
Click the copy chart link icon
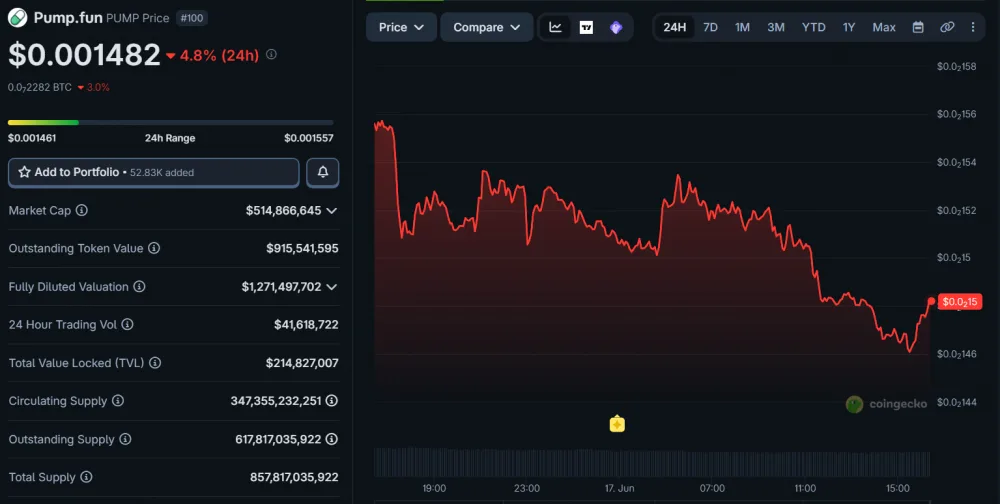point(947,27)
